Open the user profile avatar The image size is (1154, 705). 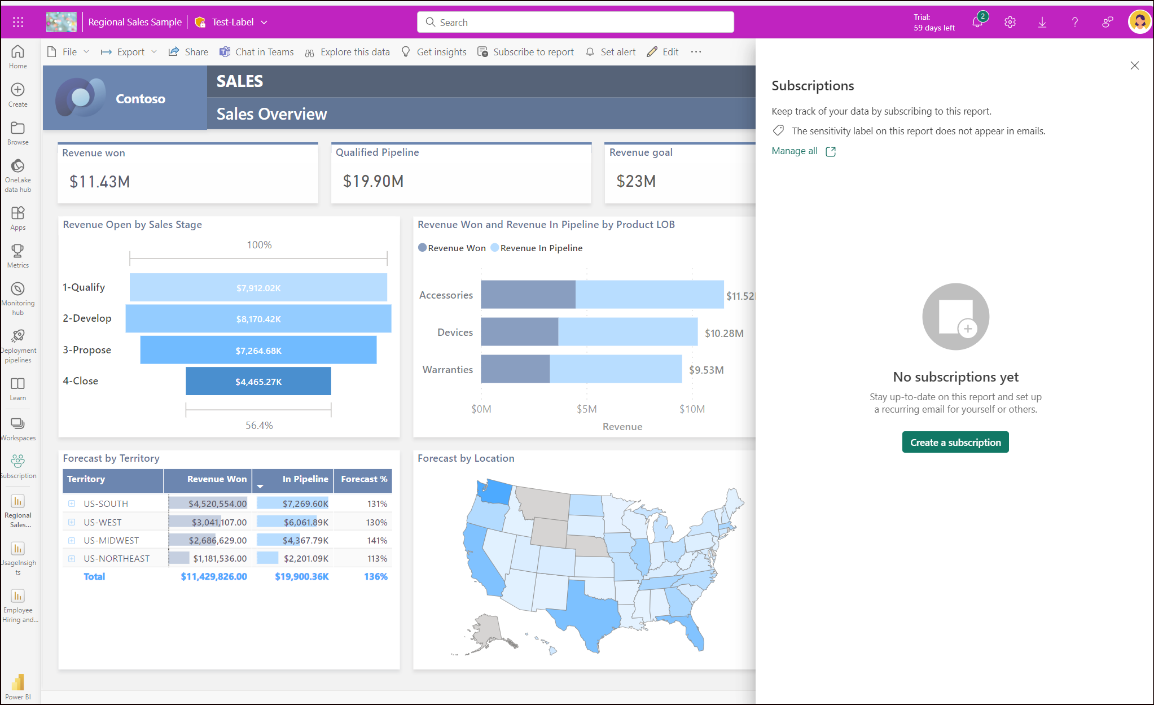tap(1139, 22)
